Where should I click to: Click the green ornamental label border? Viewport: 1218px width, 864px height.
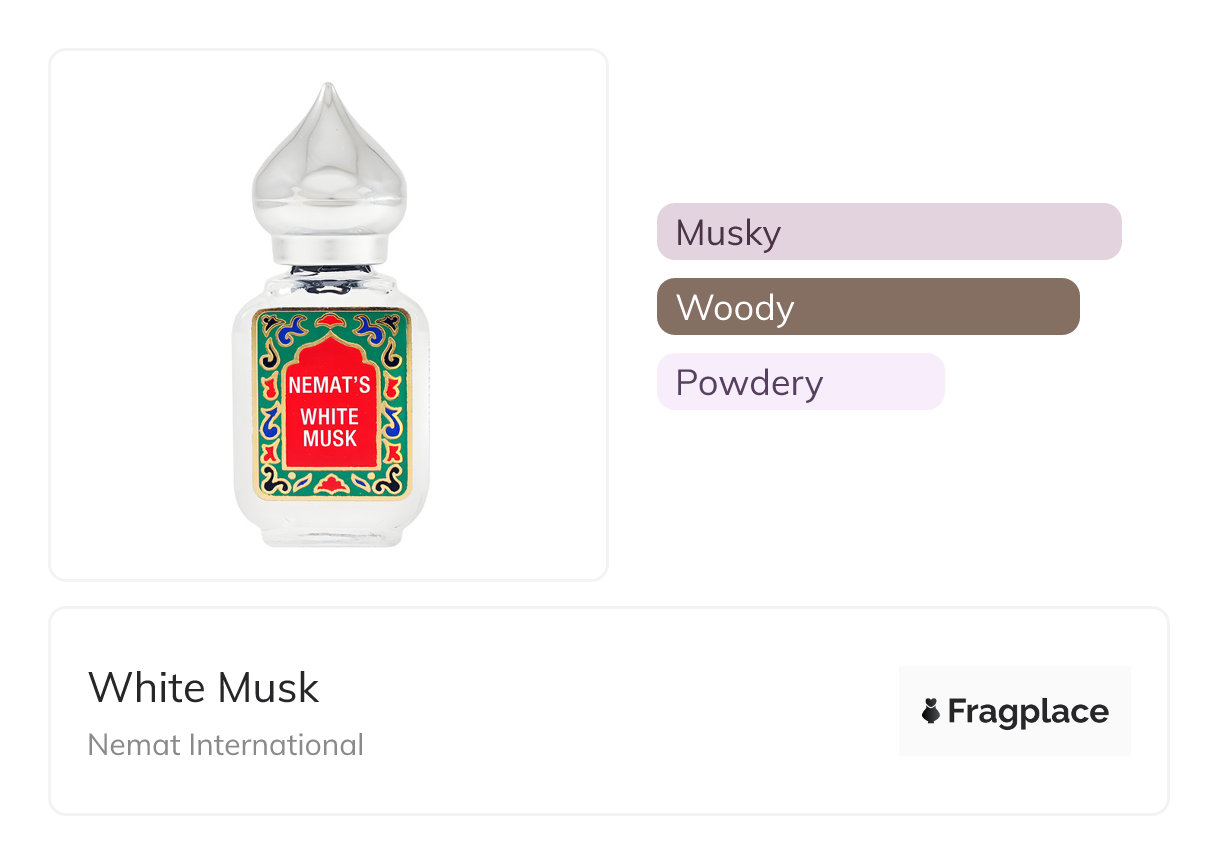click(x=268, y=400)
